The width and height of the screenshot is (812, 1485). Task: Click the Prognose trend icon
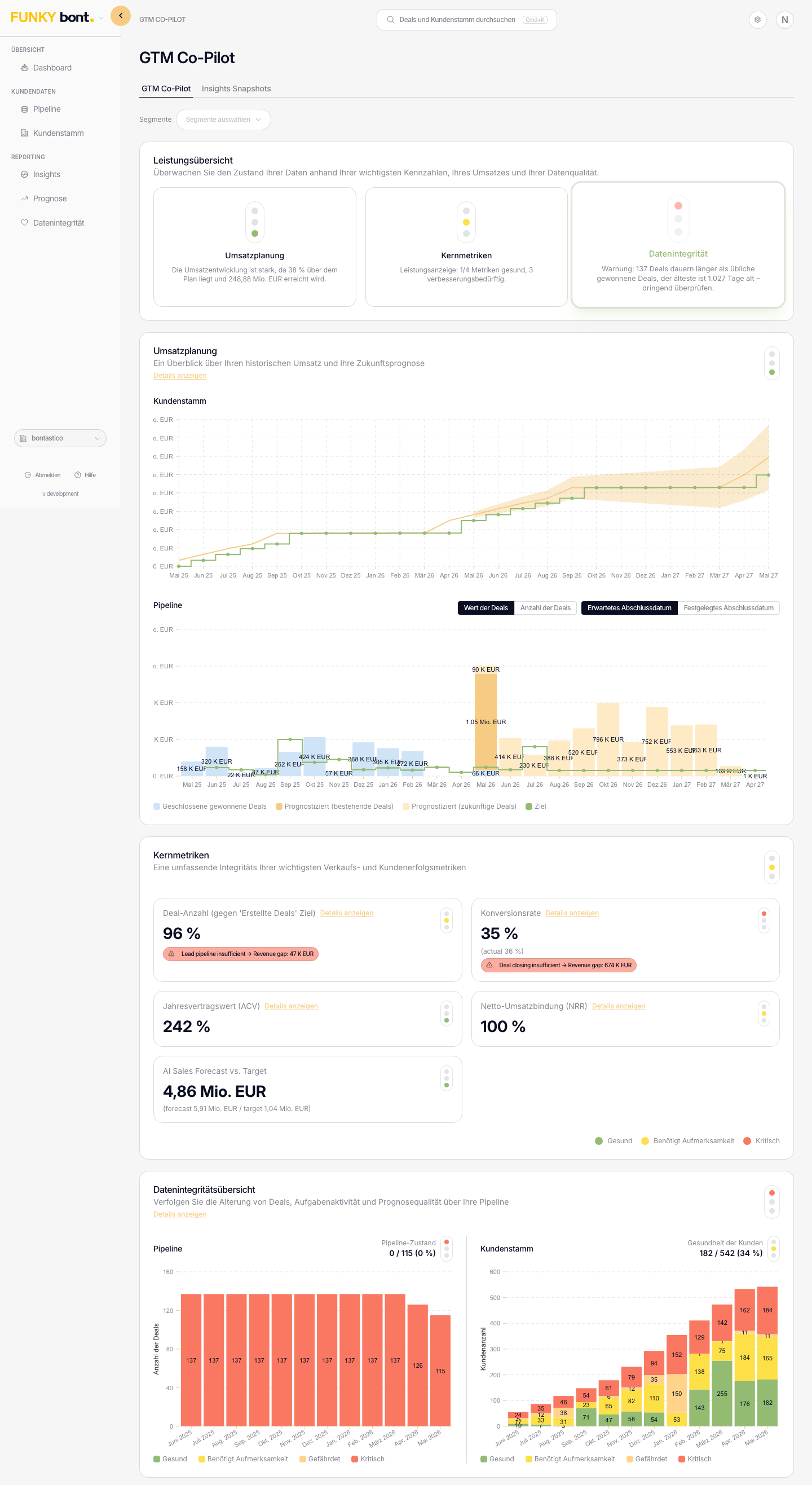[x=24, y=199]
